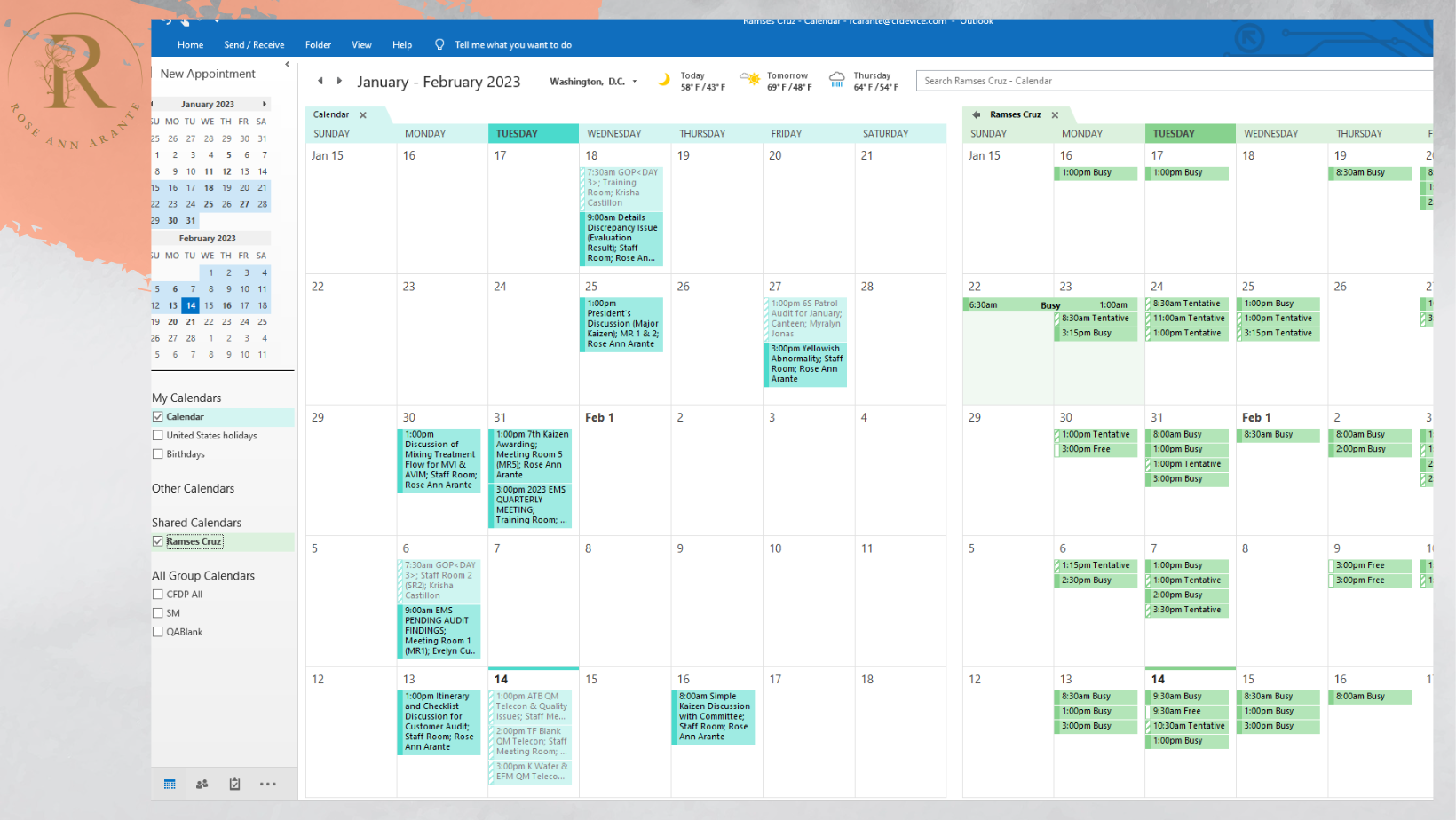Image resolution: width=1456 pixels, height=820 pixels.
Task: Enable United States holidays calendar
Action: [x=158, y=436]
